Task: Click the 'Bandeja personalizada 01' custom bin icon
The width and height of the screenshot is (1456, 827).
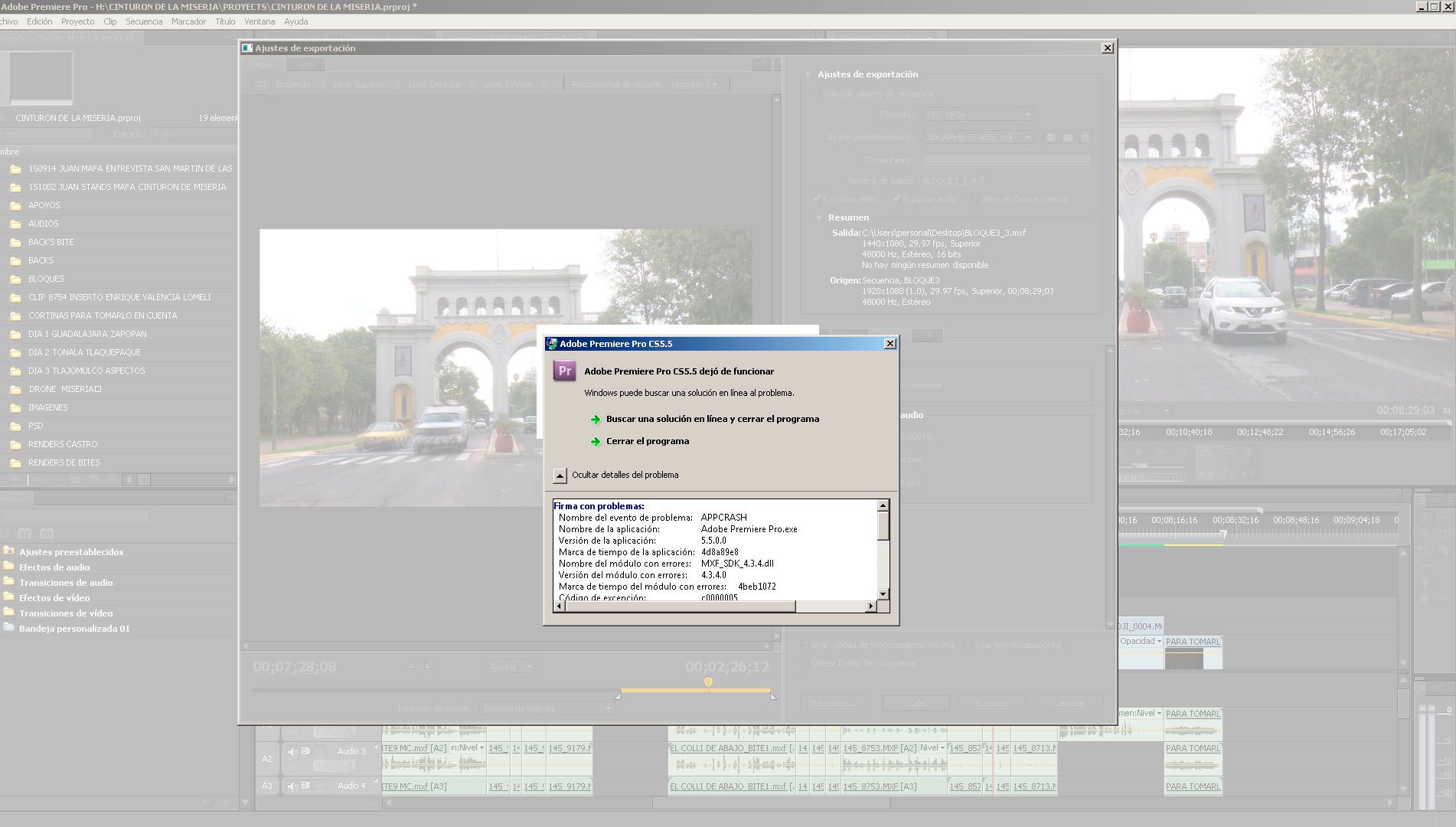Action: point(9,628)
